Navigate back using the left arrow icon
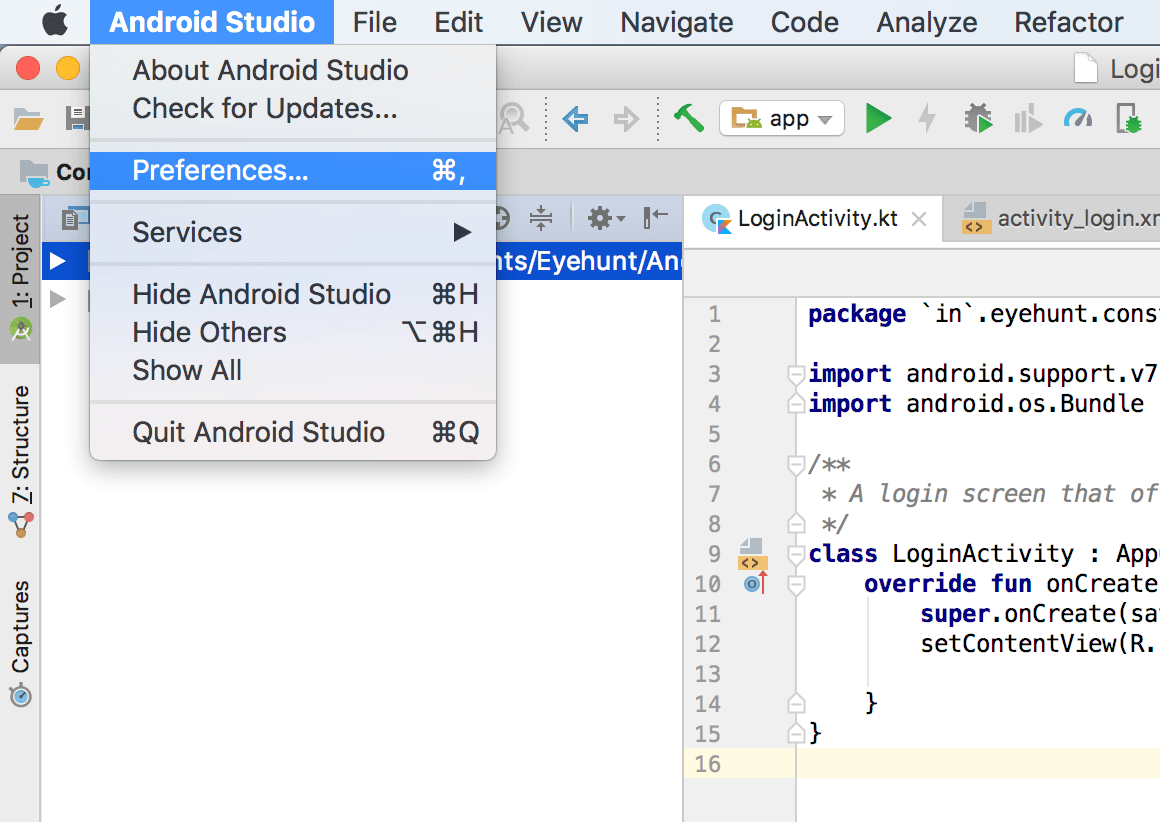 575,118
